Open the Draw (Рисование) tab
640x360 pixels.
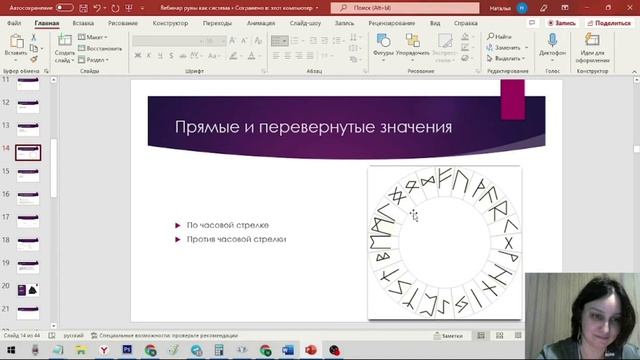pos(123,23)
